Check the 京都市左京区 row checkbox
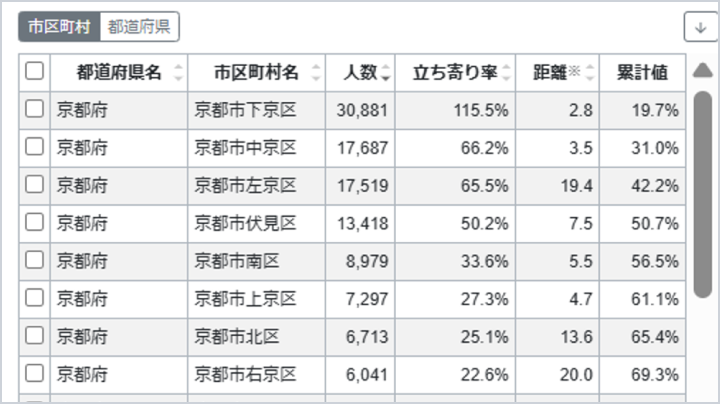Viewport: 720px width, 404px height. 35,184
